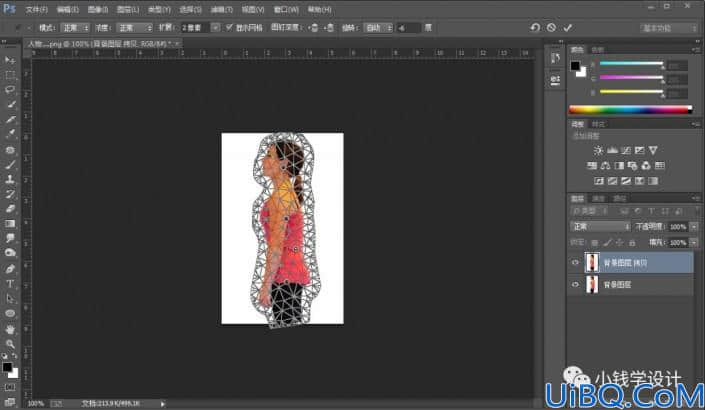Image resolution: width=705 pixels, height=410 pixels.
Task: Toggle lock layer position
Action: (x=620, y=243)
